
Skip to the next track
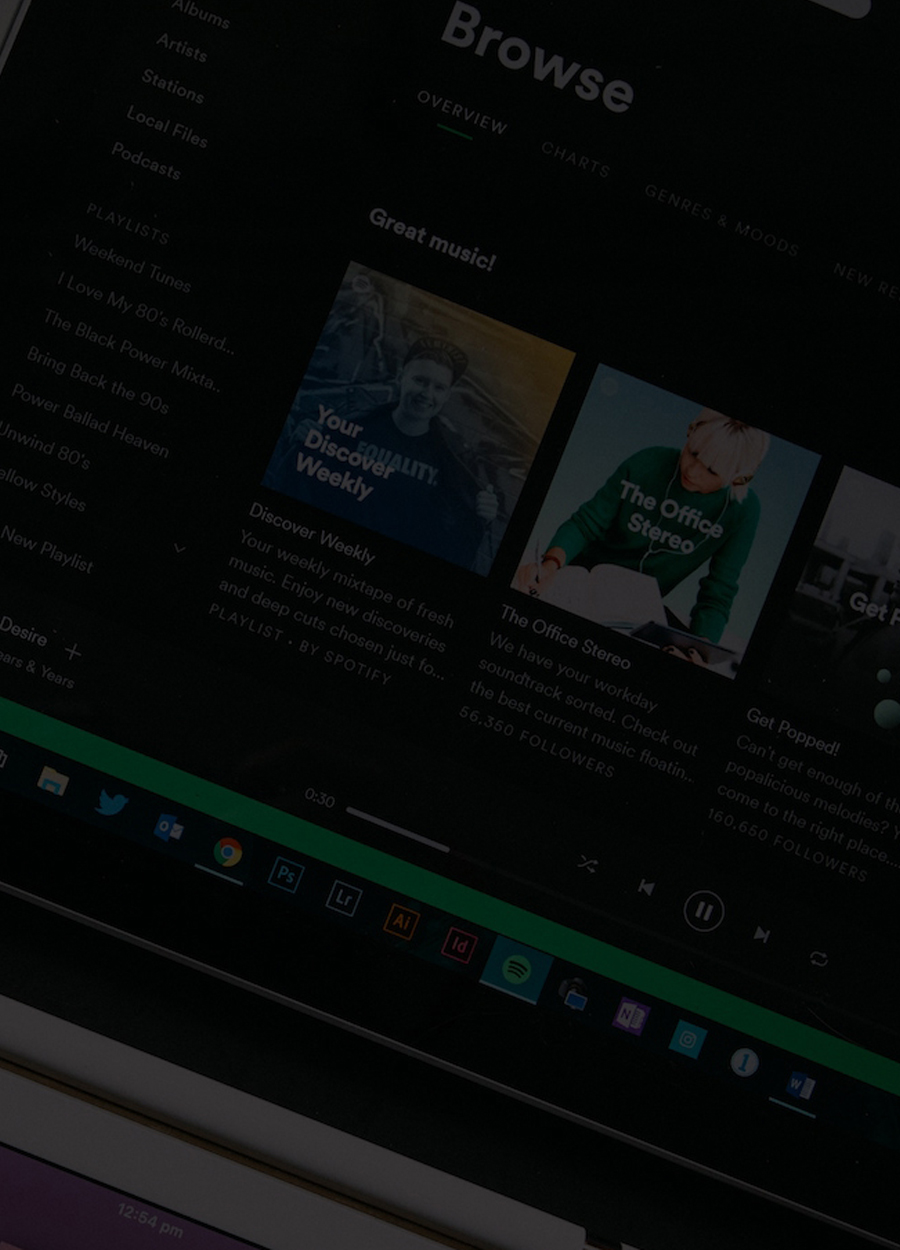click(x=762, y=935)
